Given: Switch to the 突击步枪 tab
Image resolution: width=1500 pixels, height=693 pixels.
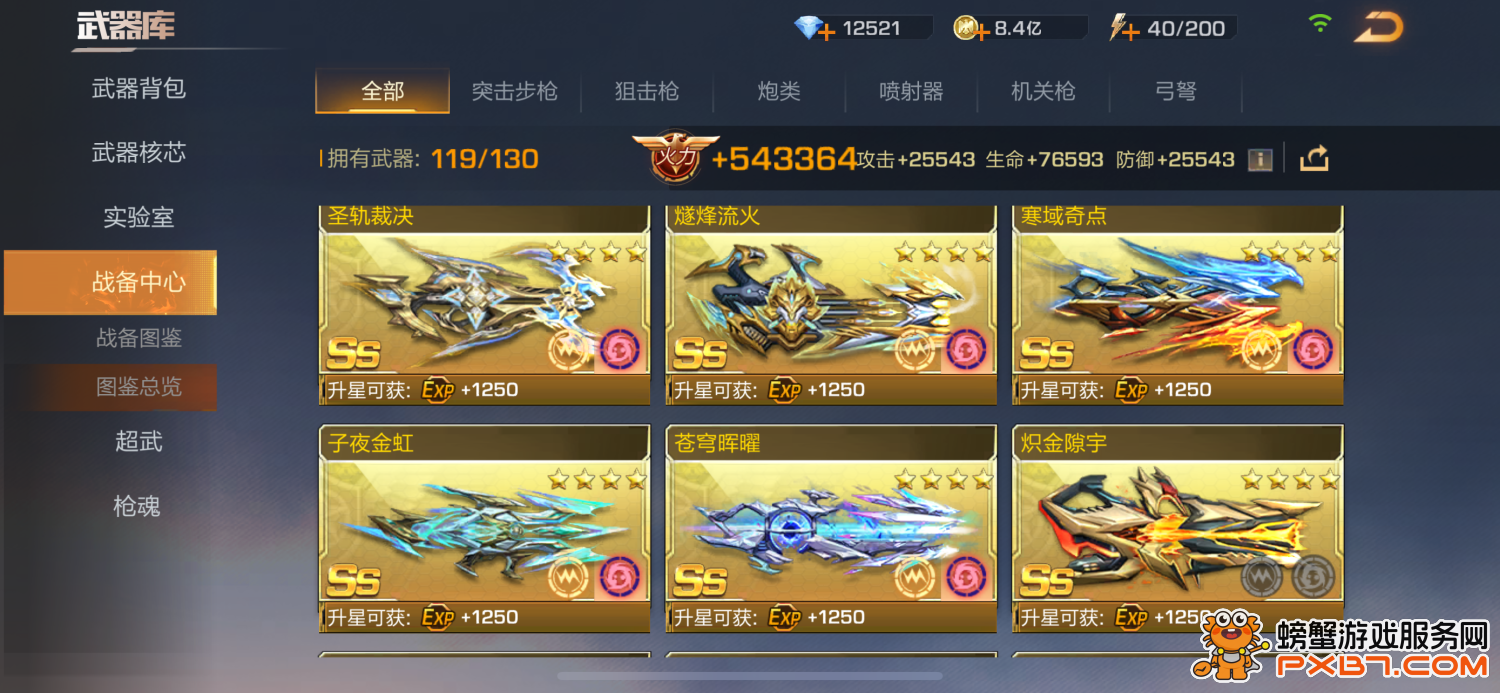Looking at the screenshot, I should point(515,92).
